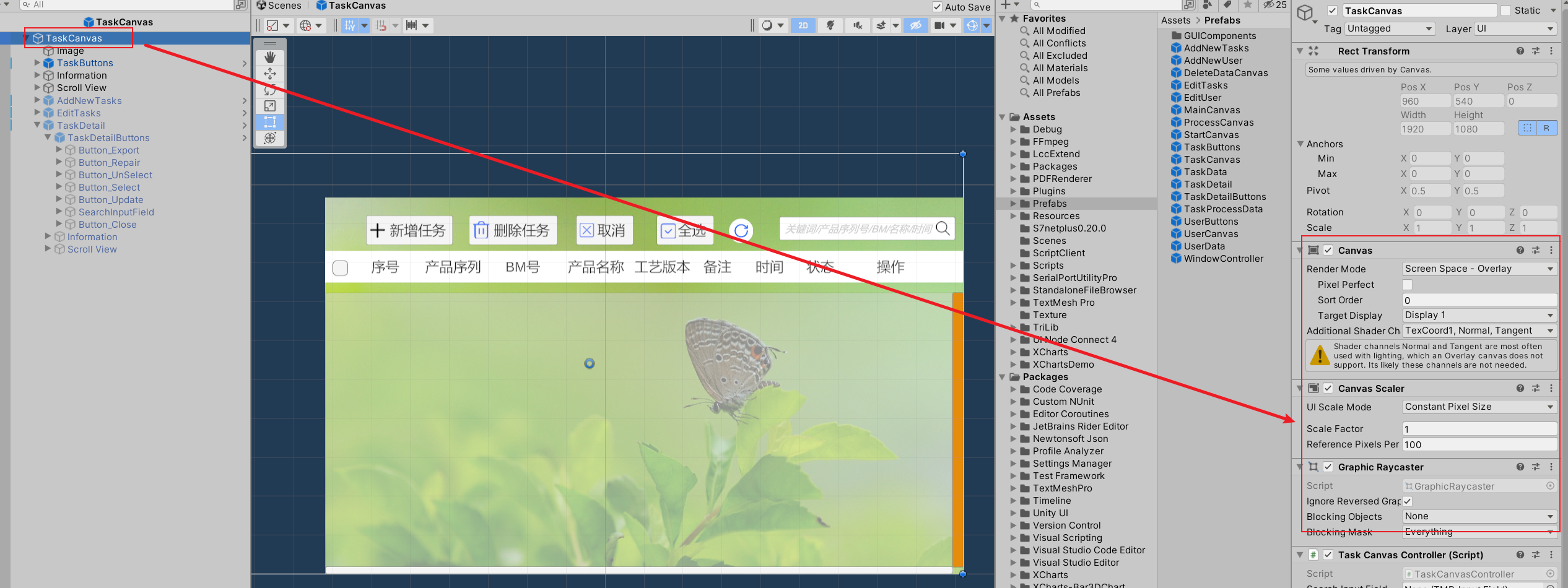Click the Scale Factor input field
Image resolution: width=1568 pixels, height=588 pixels.
coord(1479,429)
